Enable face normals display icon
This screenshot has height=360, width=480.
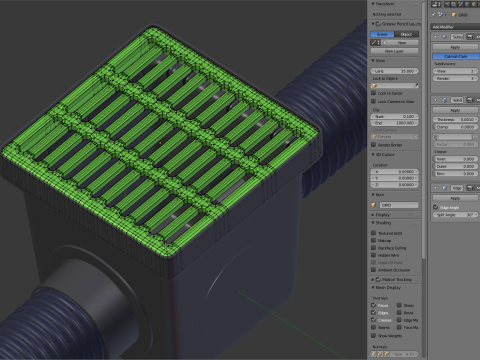pyautogui.click(x=386, y=354)
